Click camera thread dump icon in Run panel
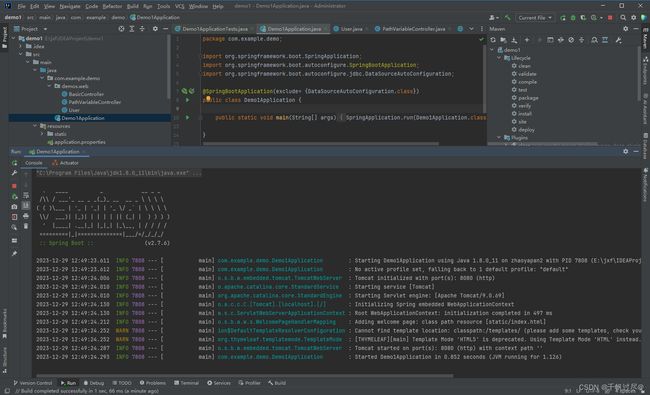The width and height of the screenshot is (650, 395). [15, 206]
